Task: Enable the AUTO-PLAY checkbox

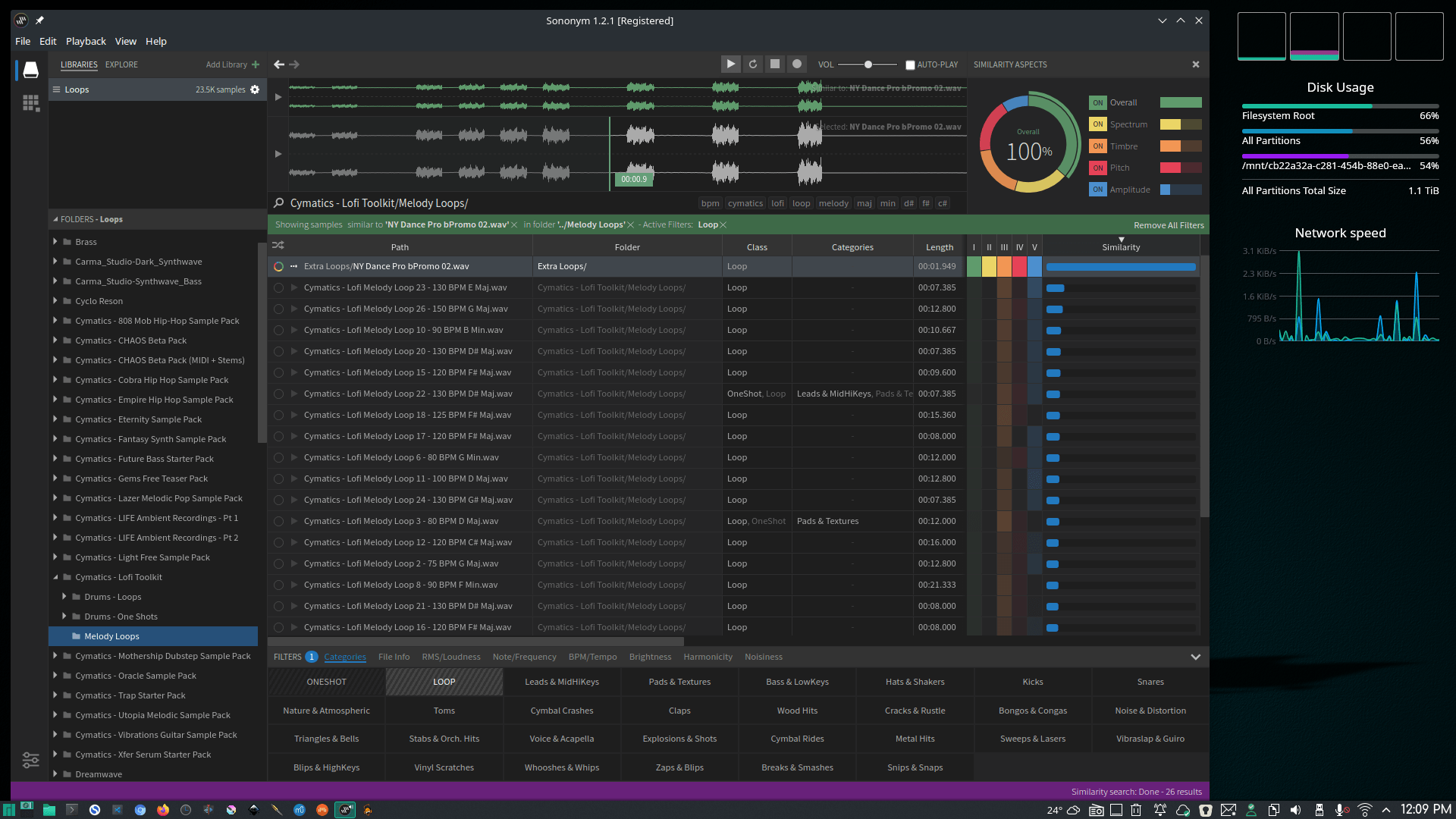Action: click(x=910, y=65)
